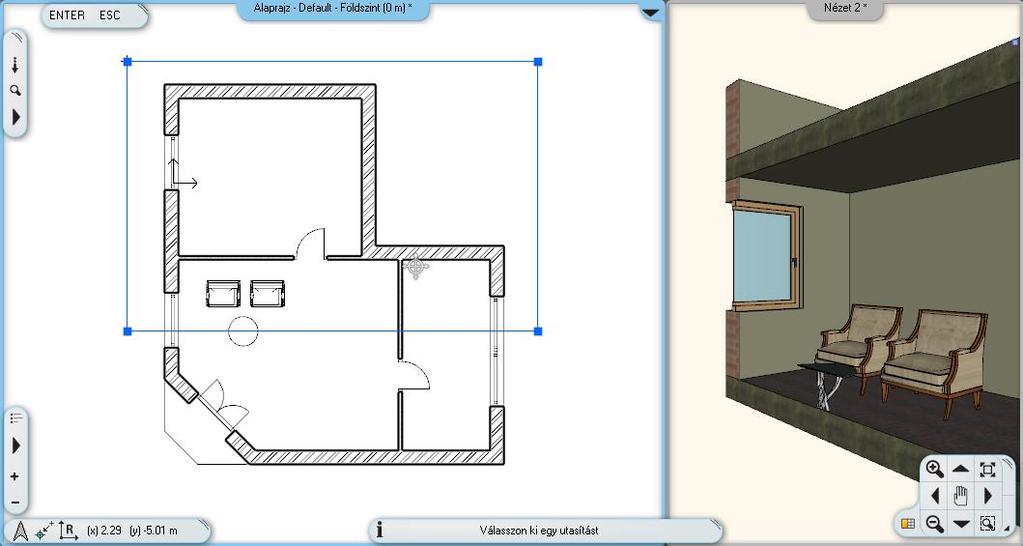Click the crosshair target marker in the floor plan
1023x546 pixels.
(x=416, y=267)
